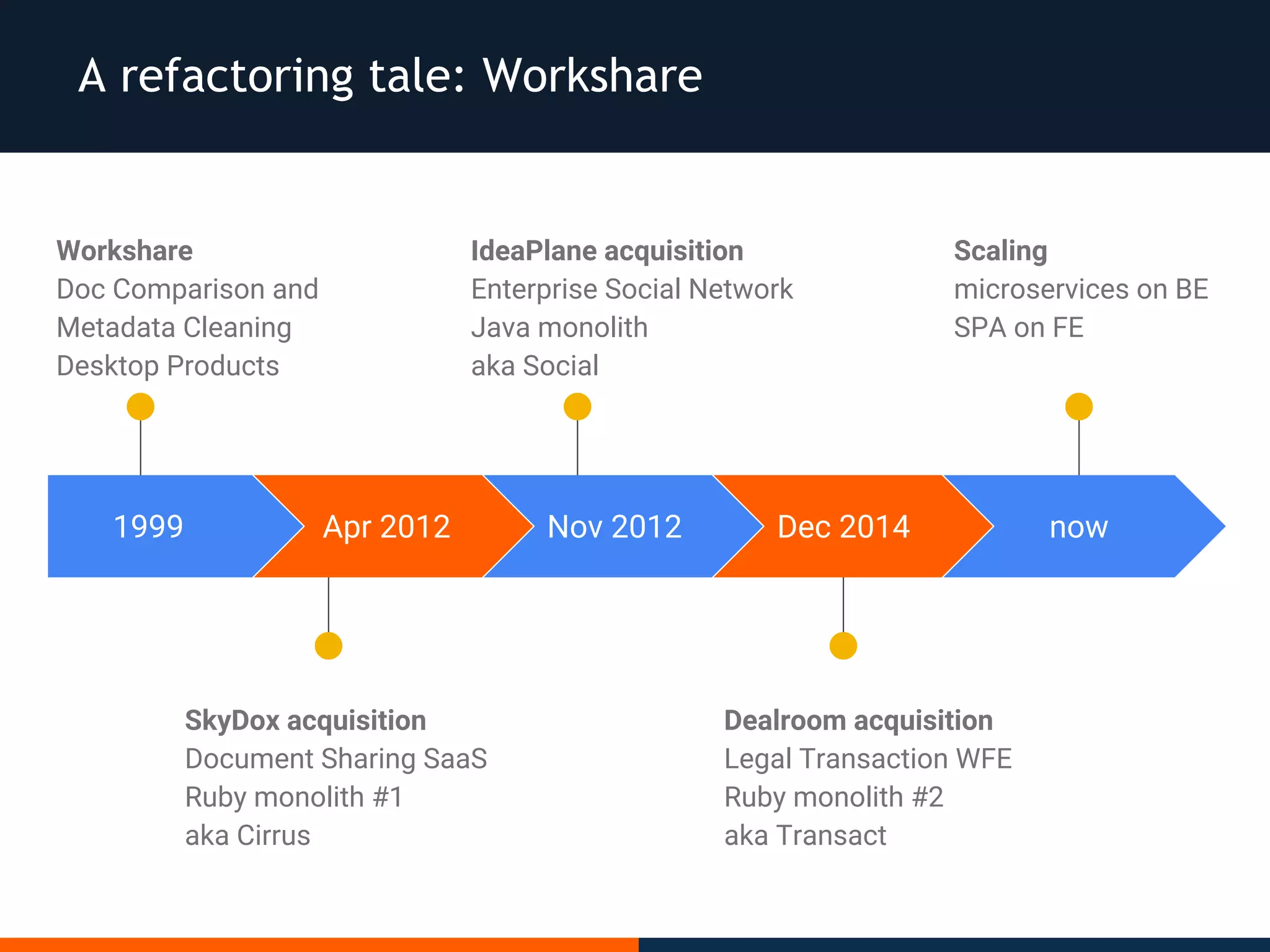The image size is (1270, 952).
Task: Click the yellow marker above the now arrow
Action: click(x=1078, y=407)
